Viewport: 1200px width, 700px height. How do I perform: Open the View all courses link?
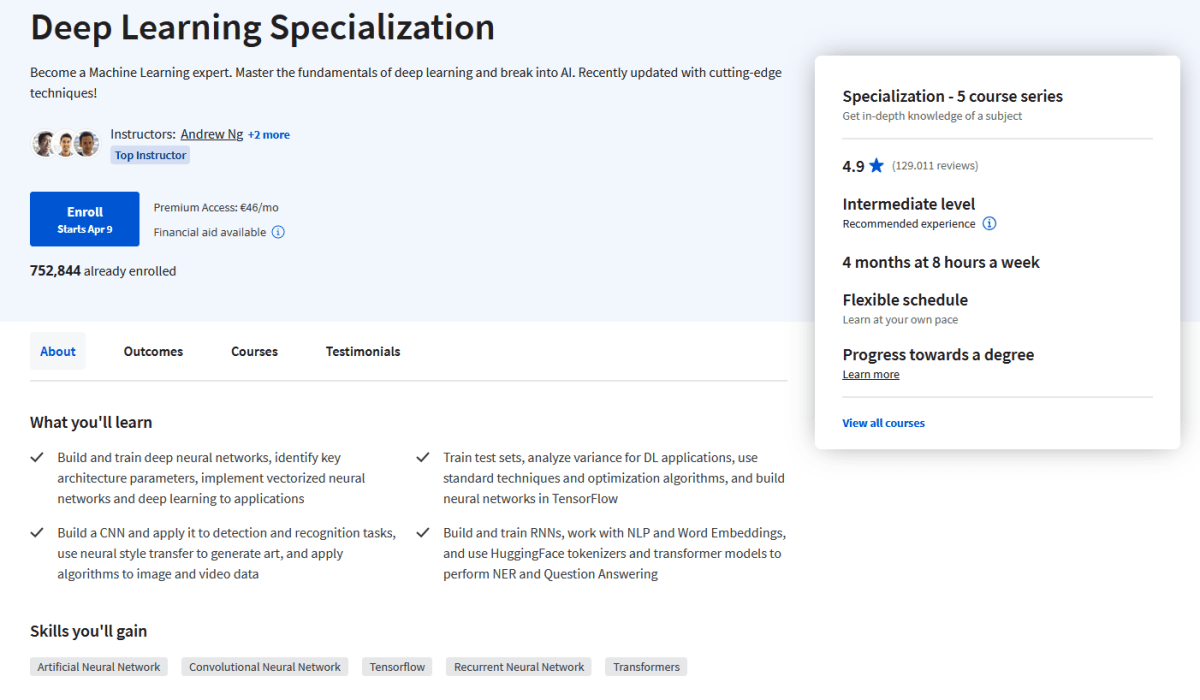pyautogui.click(x=883, y=423)
